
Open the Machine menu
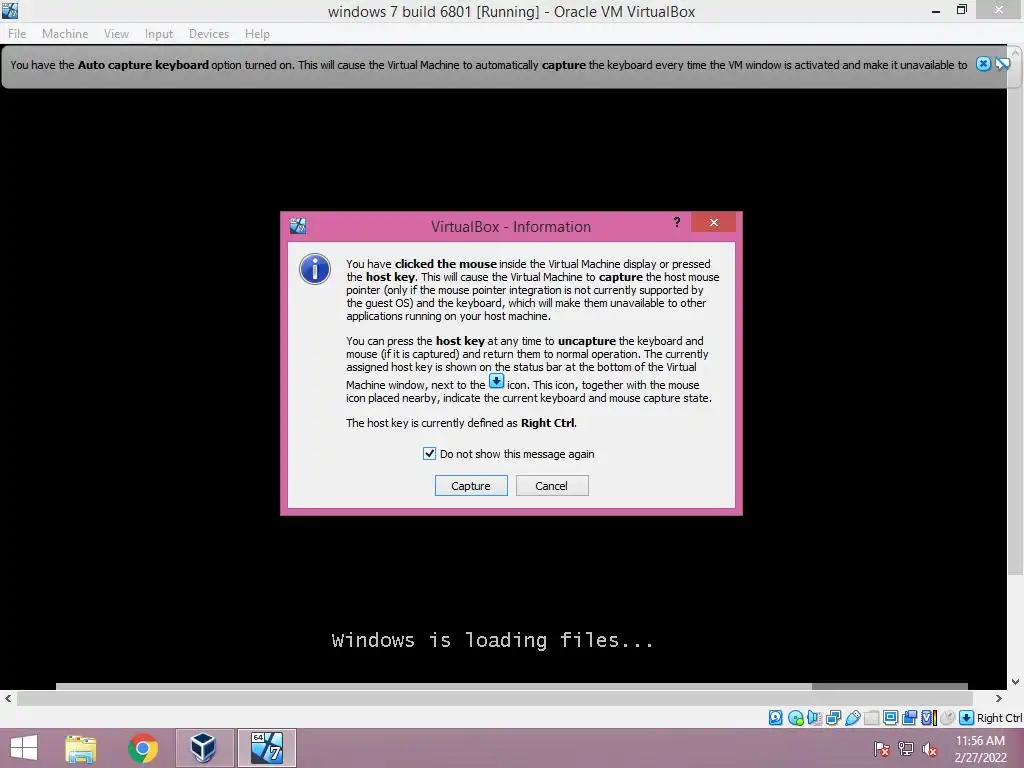click(x=65, y=34)
